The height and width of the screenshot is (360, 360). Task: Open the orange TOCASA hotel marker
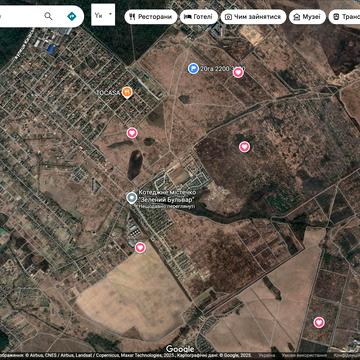click(x=127, y=92)
